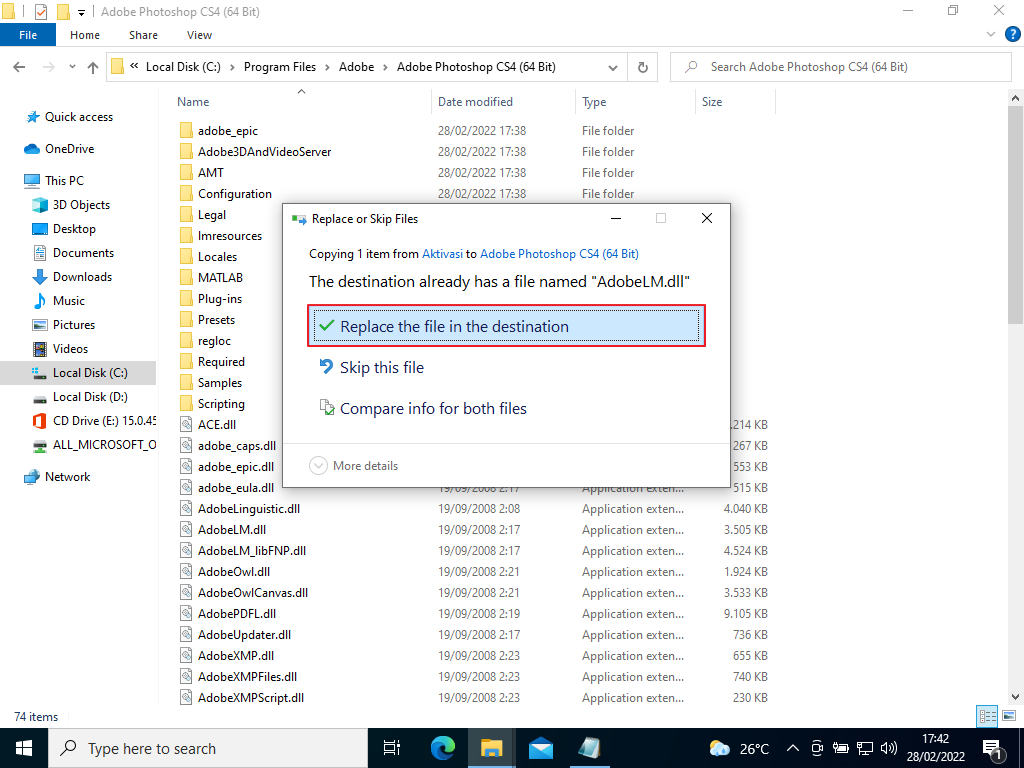
Task: Switch to the View ribbon tab
Action: tap(199, 34)
